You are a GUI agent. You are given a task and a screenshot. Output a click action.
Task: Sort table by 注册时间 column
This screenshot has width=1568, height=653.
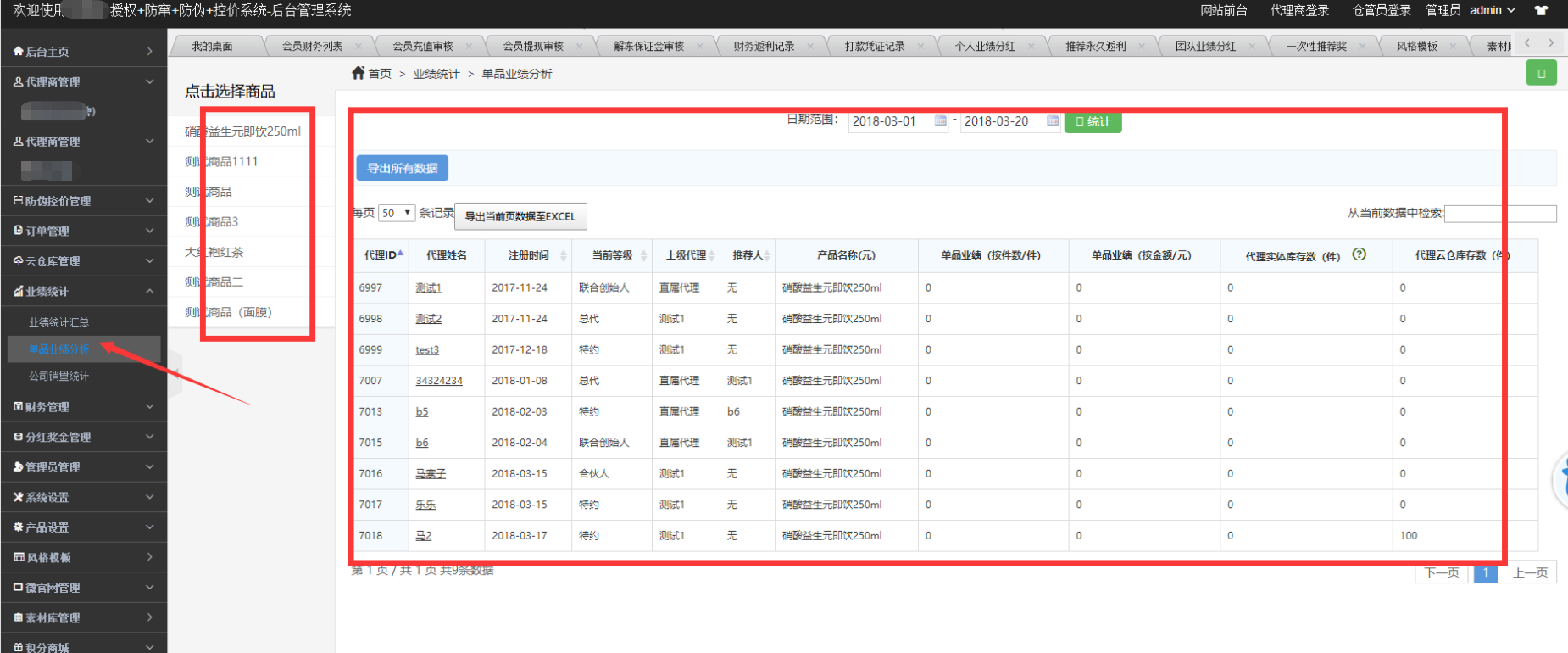pos(528,255)
